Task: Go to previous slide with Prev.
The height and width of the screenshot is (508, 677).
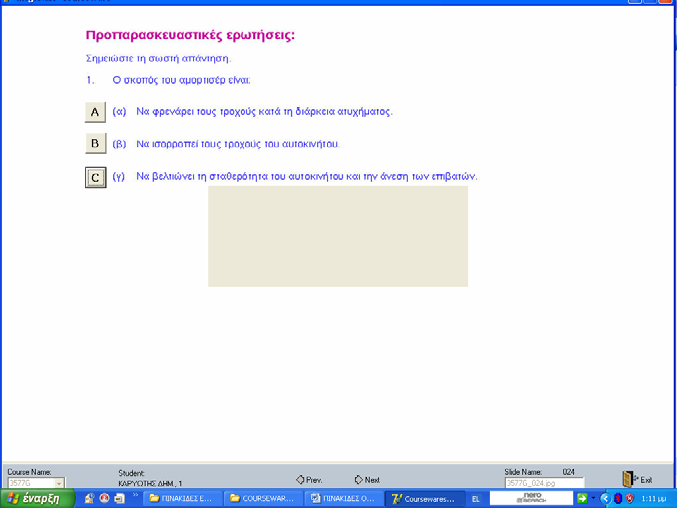Action: [309, 480]
